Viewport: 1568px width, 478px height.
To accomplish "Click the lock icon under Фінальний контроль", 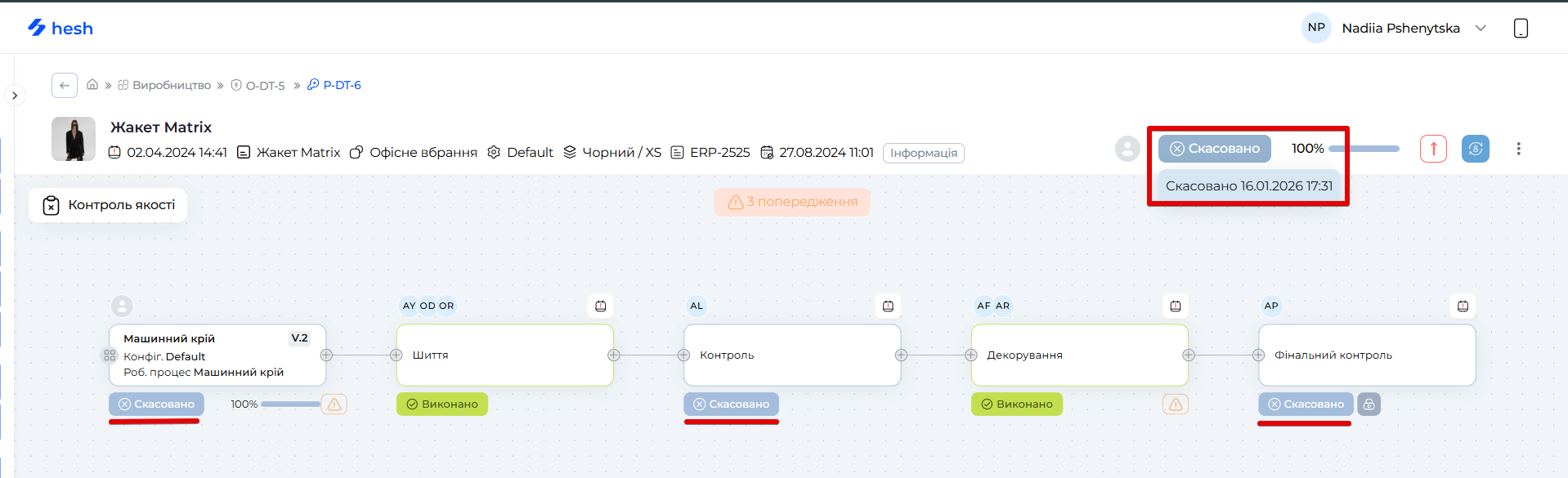I will 1369,404.
